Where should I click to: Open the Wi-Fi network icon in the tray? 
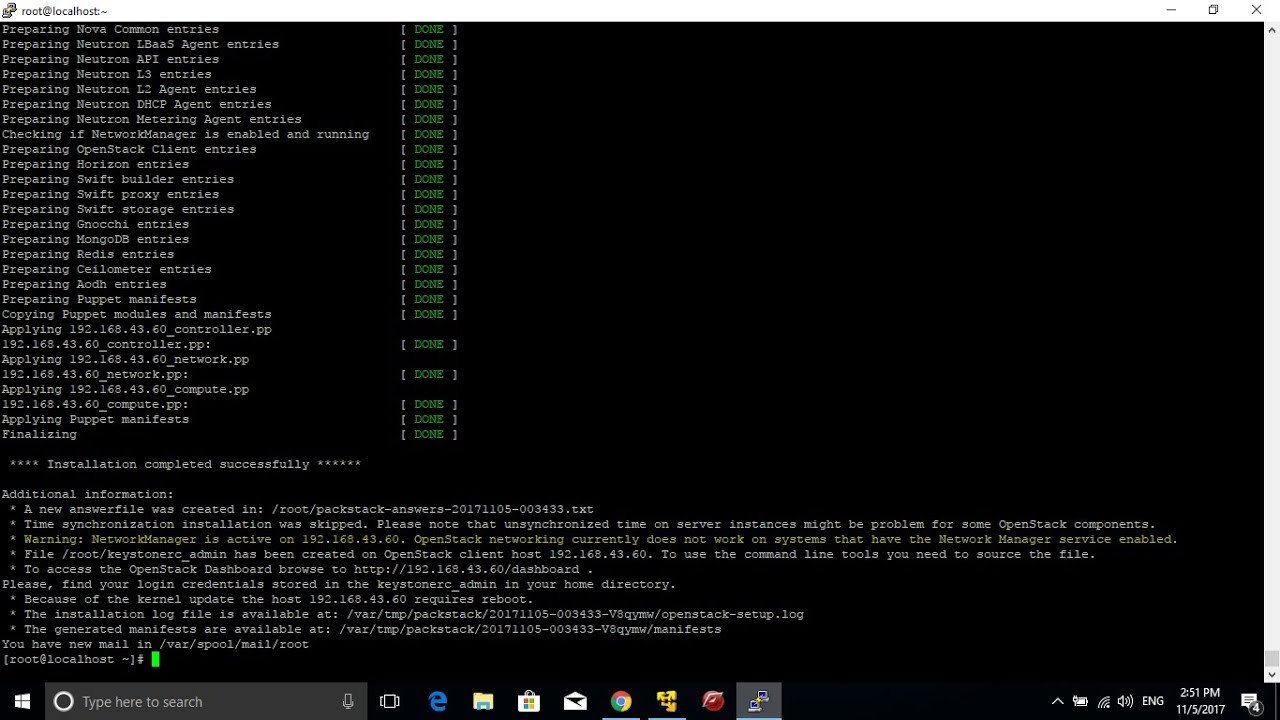(1104, 702)
